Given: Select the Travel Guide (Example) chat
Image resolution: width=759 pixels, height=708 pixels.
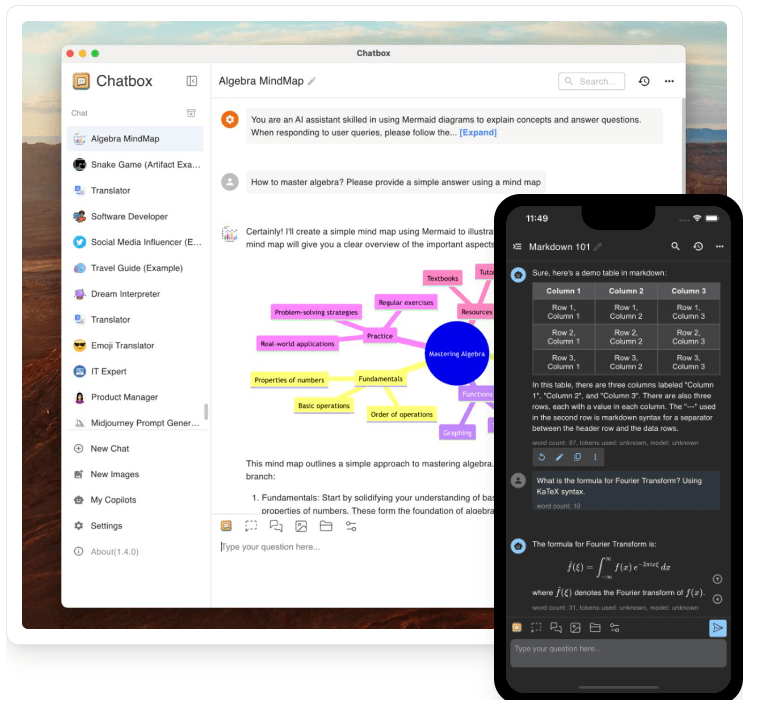Looking at the screenshot, I should [135, 268].
